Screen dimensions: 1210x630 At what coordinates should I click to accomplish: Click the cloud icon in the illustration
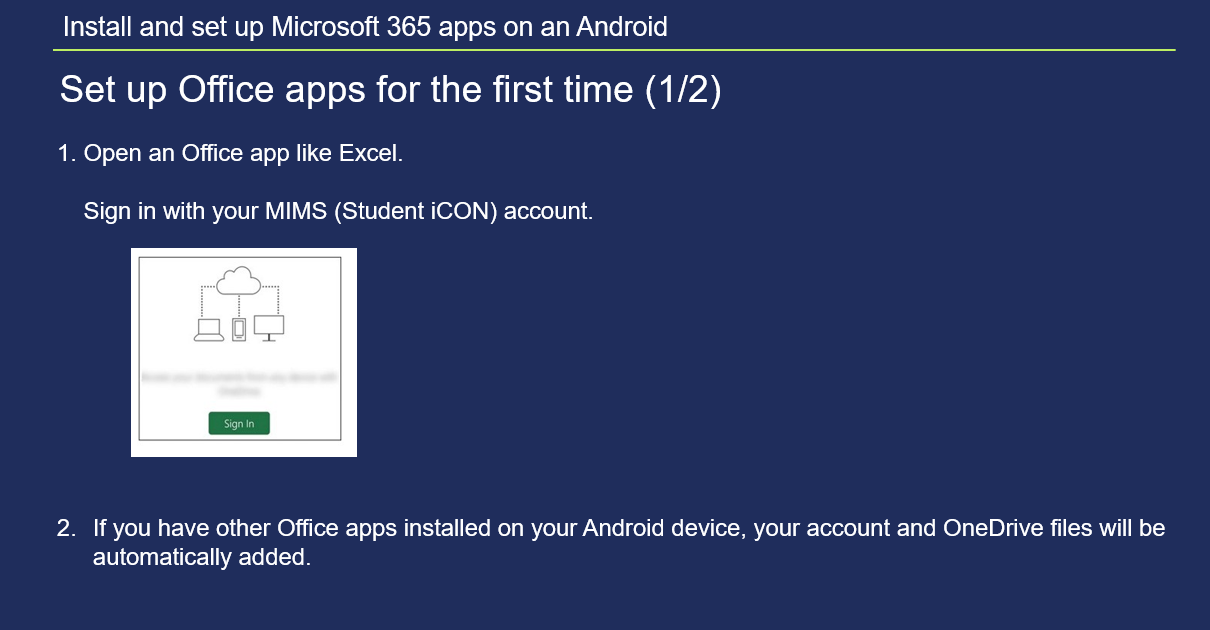240,280
